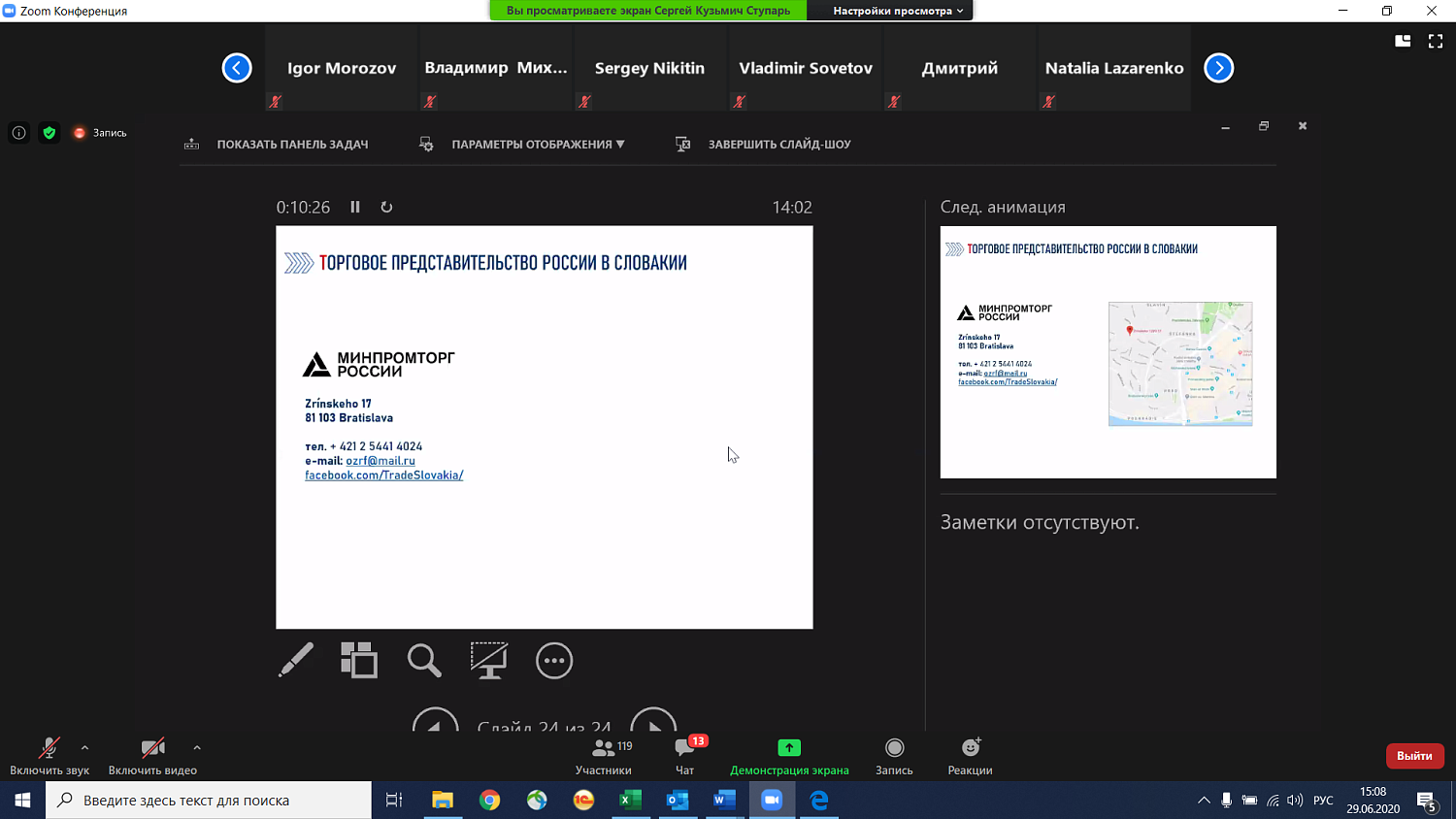Open view settings dropdown
This screenshot has height=819, width=1456.
(x=898, y=11)
